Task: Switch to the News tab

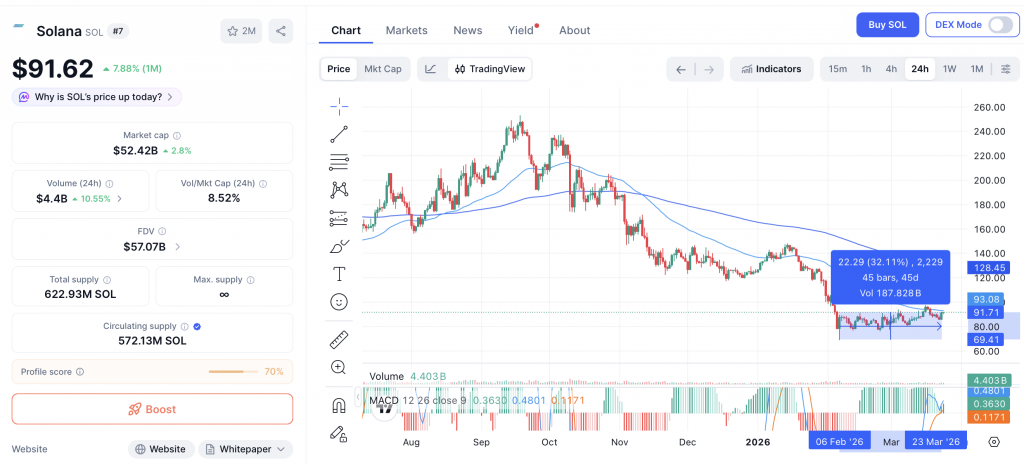Action: click(x=467, y=30)
